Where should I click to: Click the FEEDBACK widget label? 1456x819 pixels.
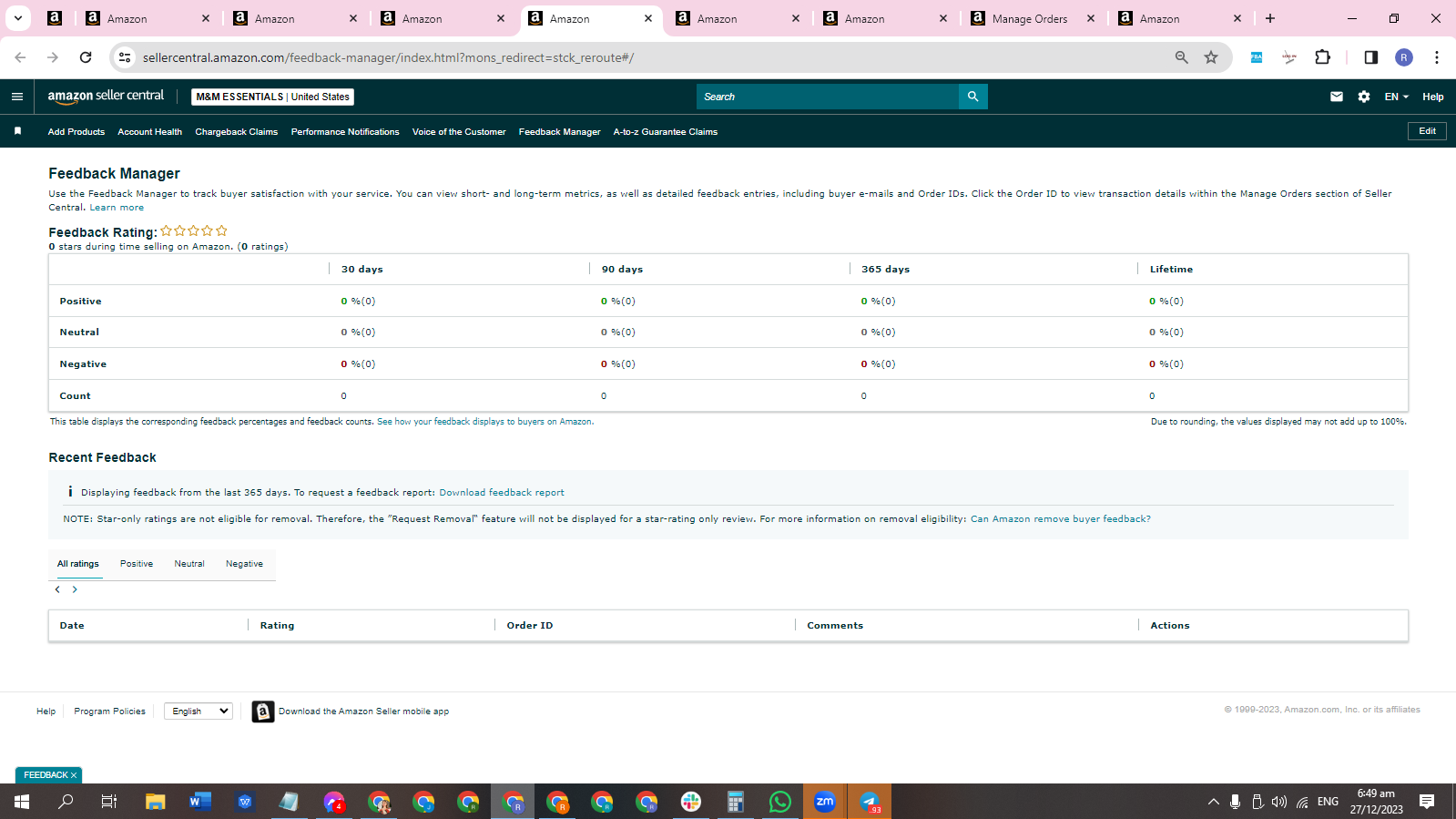click(x=46, y=775)
